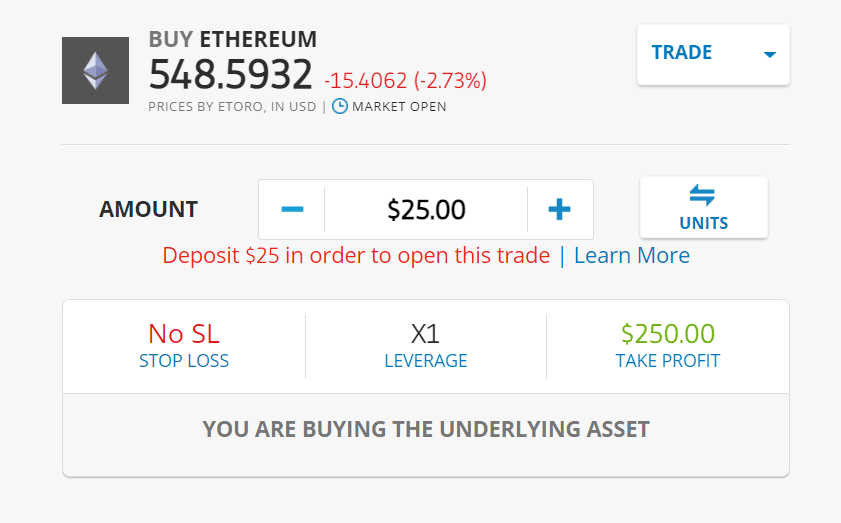Click the Ethereum logo icon
This screenshot has height=523, width=841.
pyautogui.click(x=95, y=70)
